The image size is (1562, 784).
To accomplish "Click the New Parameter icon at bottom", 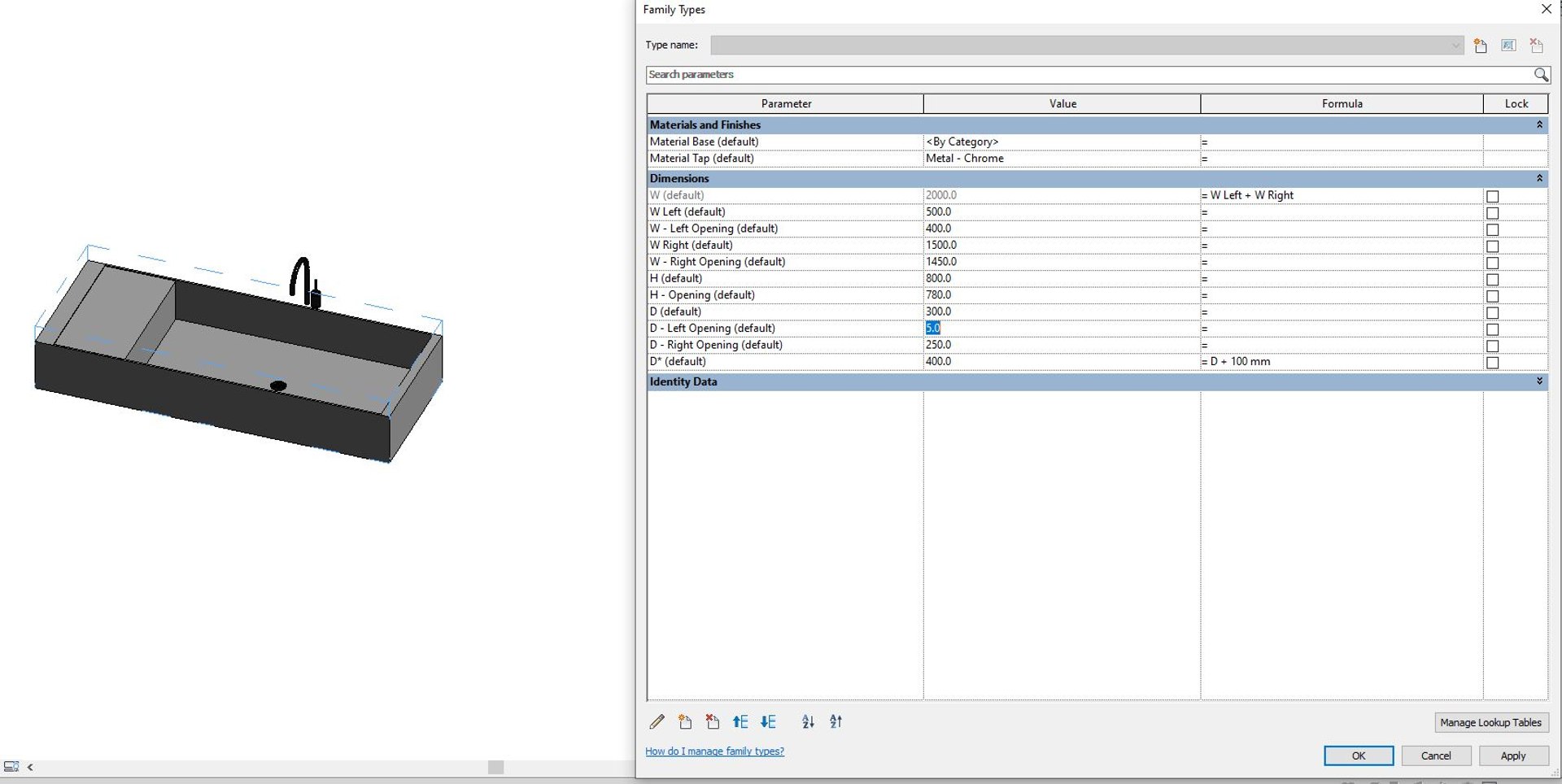I will 685,721.
